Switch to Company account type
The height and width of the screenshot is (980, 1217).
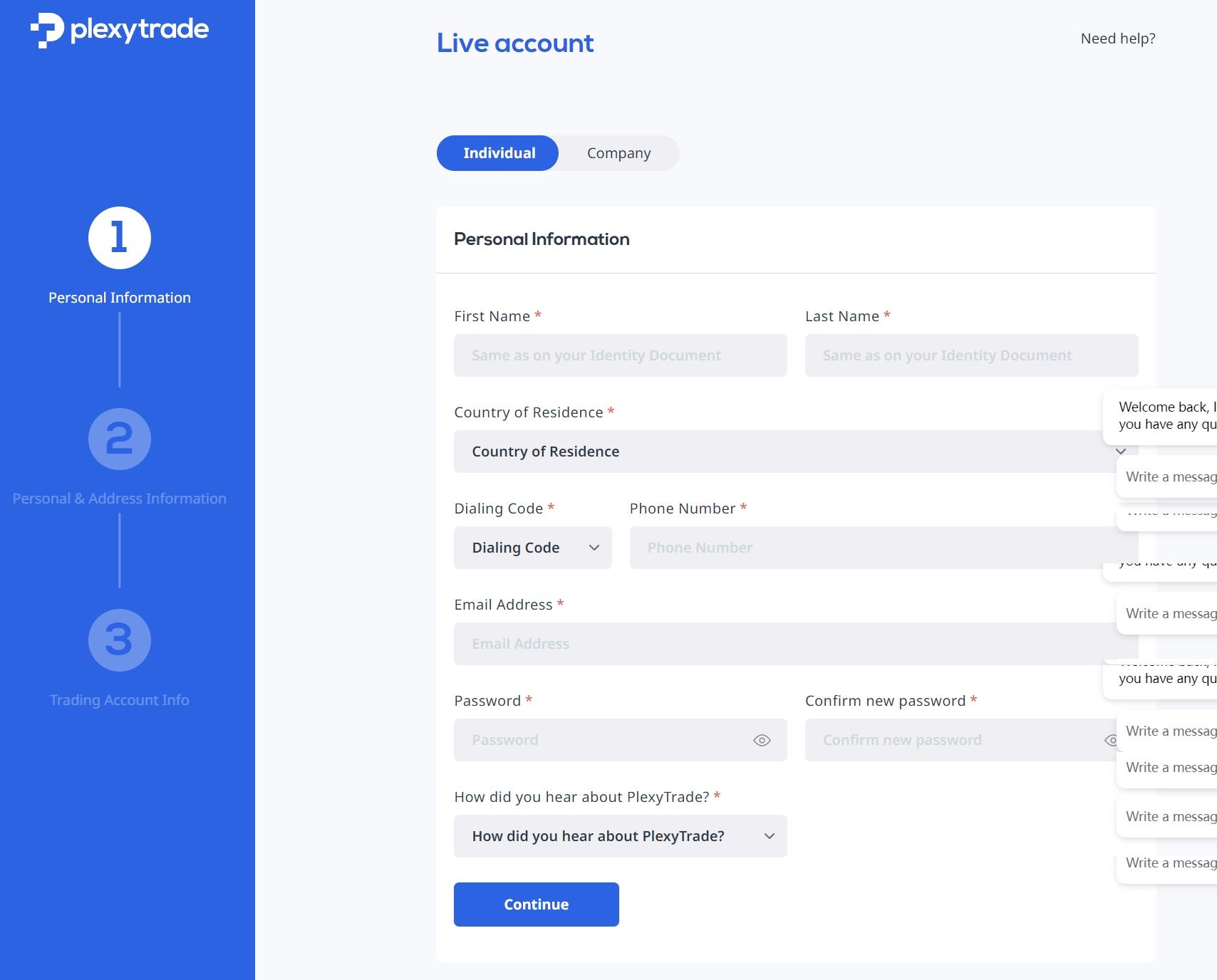tap(619, 153)
